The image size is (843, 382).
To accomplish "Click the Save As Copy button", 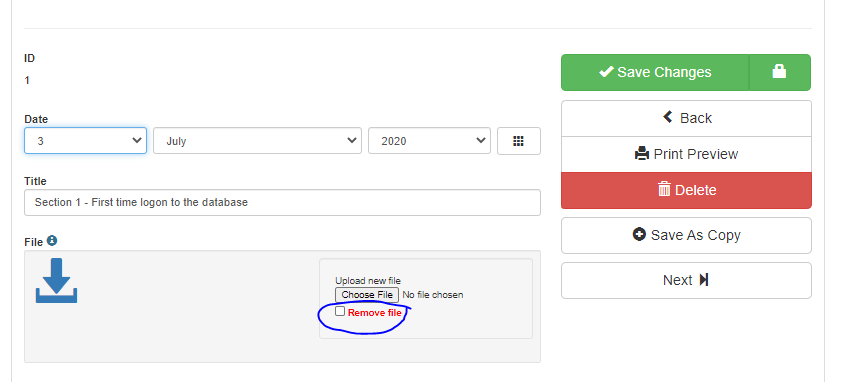I will tap(687, 235).
